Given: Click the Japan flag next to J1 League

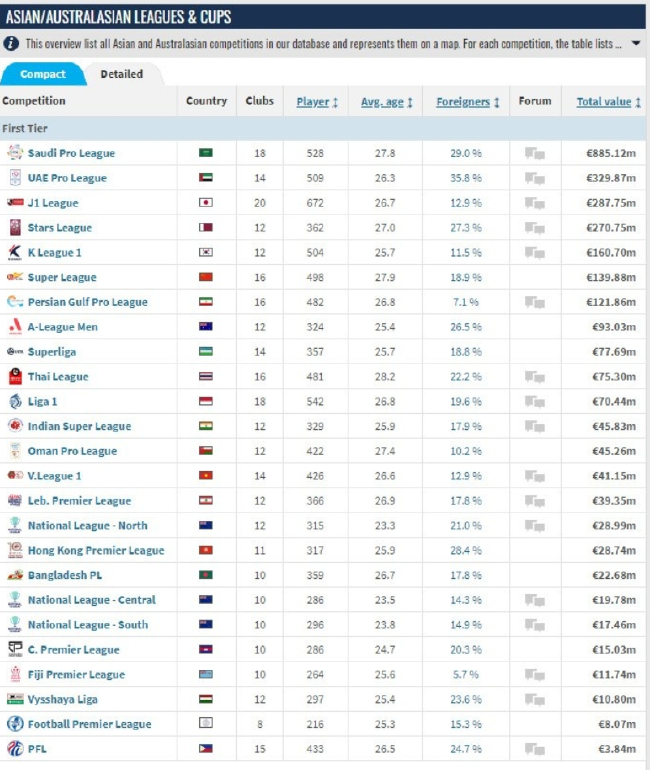Looking at the screenshot, I should (206, 203).
